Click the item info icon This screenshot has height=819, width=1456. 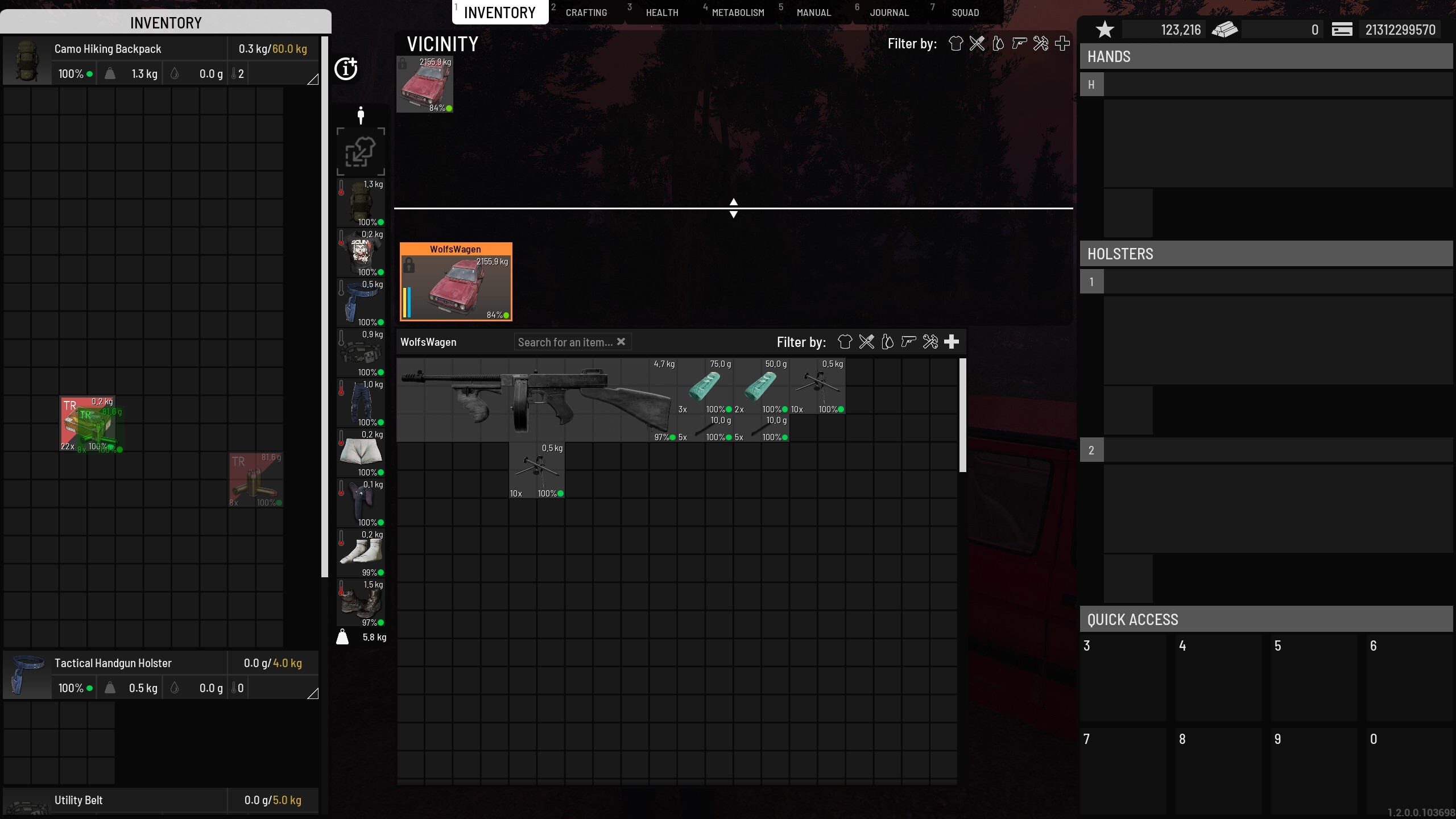pyautogui.click(x=346, y=69)
